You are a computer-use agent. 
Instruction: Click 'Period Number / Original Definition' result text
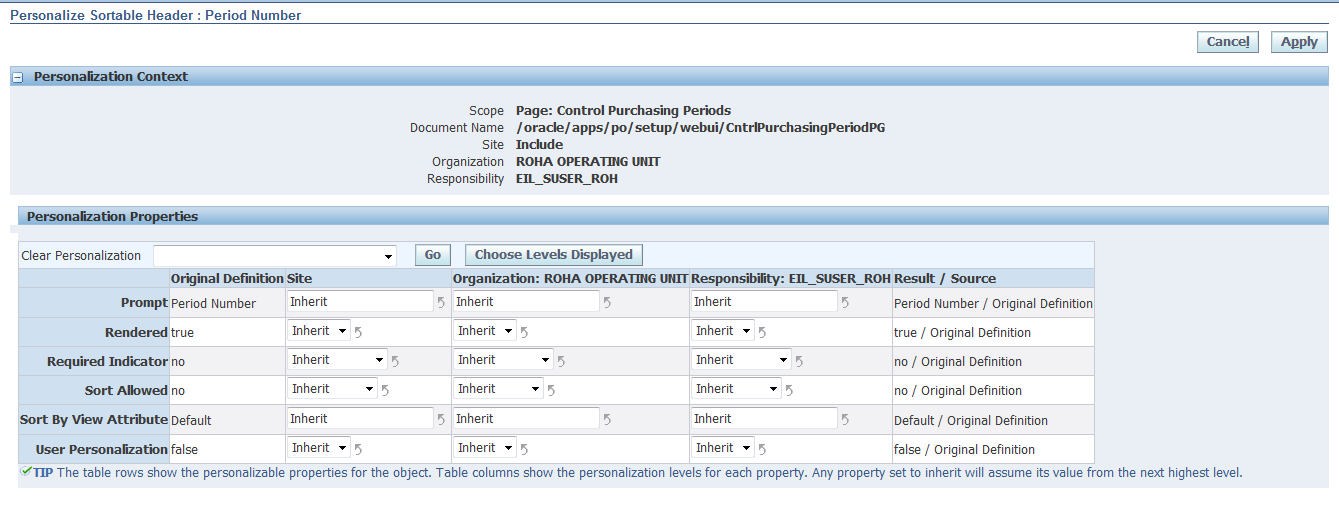coord(993,303)
